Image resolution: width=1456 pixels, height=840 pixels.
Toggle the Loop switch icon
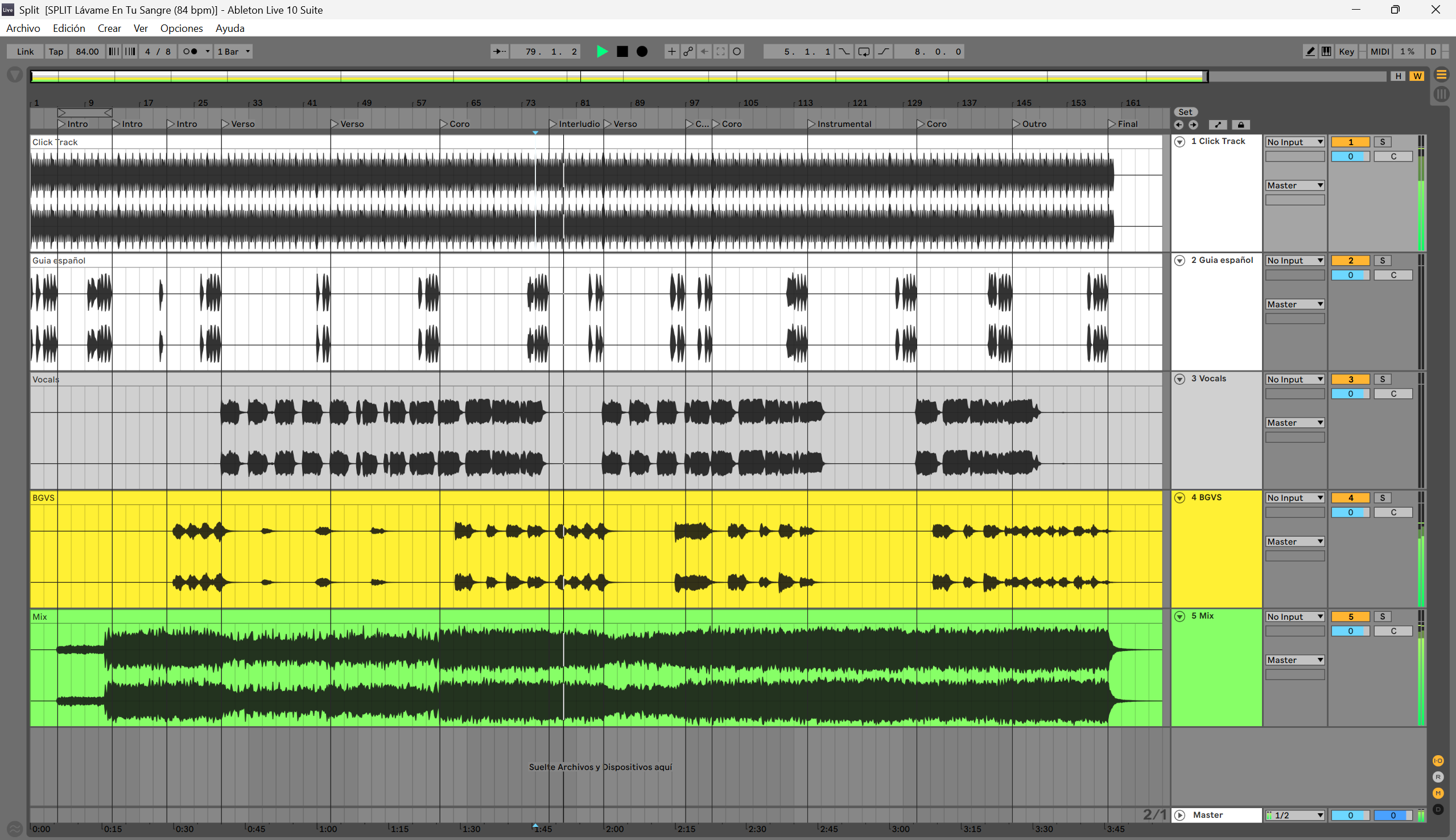[x=863, y=51]
